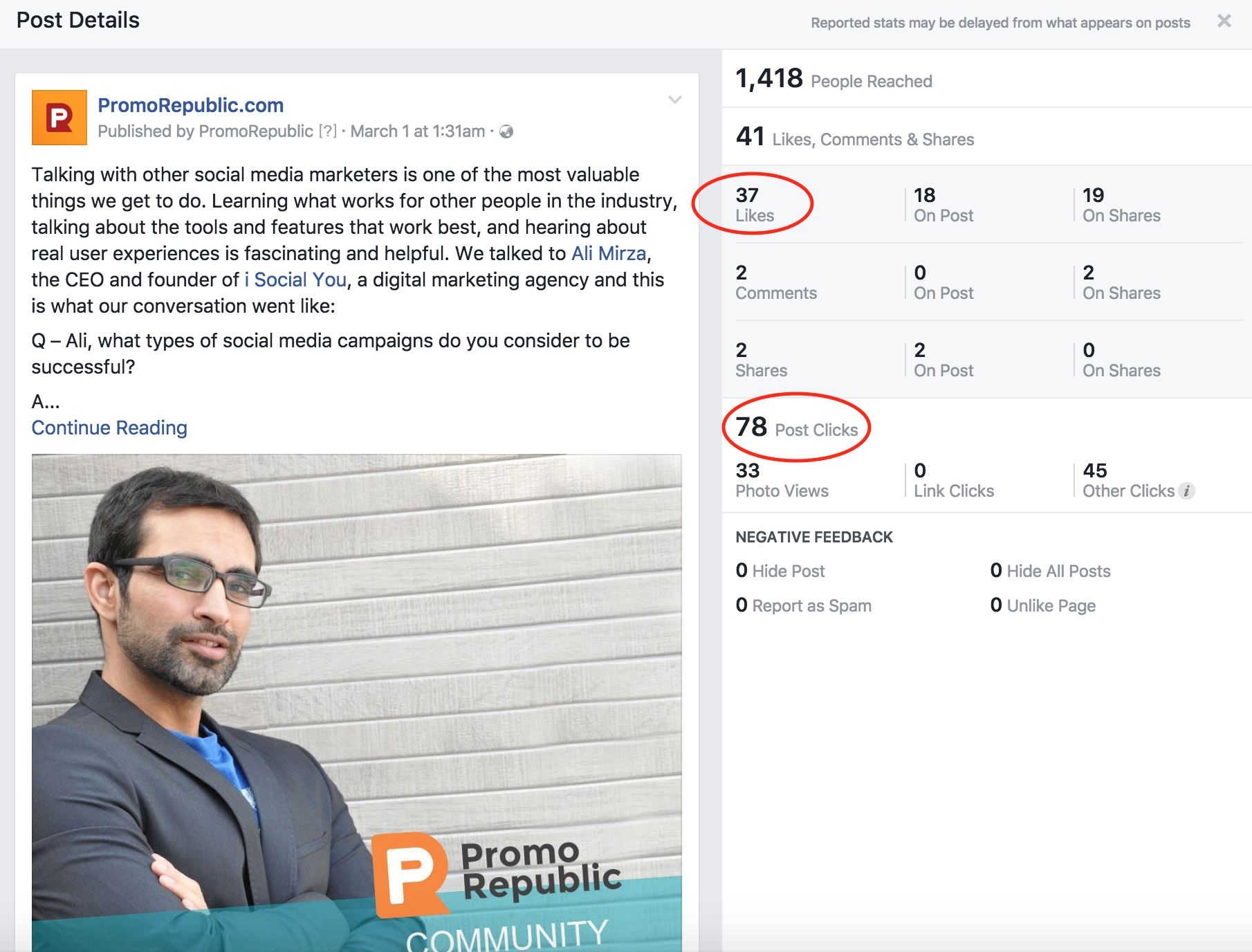Click the 2 Shares figure

click(762, 360)
